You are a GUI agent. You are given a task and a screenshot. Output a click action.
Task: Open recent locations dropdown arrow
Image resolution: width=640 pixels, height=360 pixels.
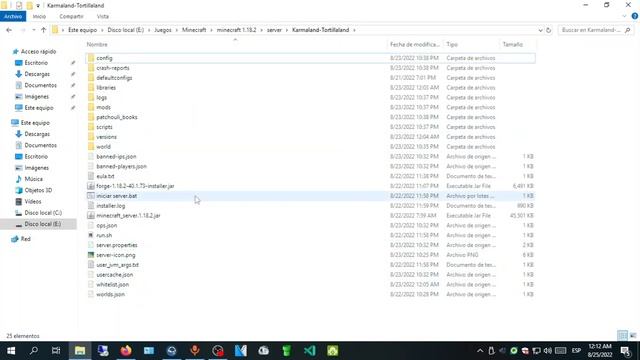(33, 30)
